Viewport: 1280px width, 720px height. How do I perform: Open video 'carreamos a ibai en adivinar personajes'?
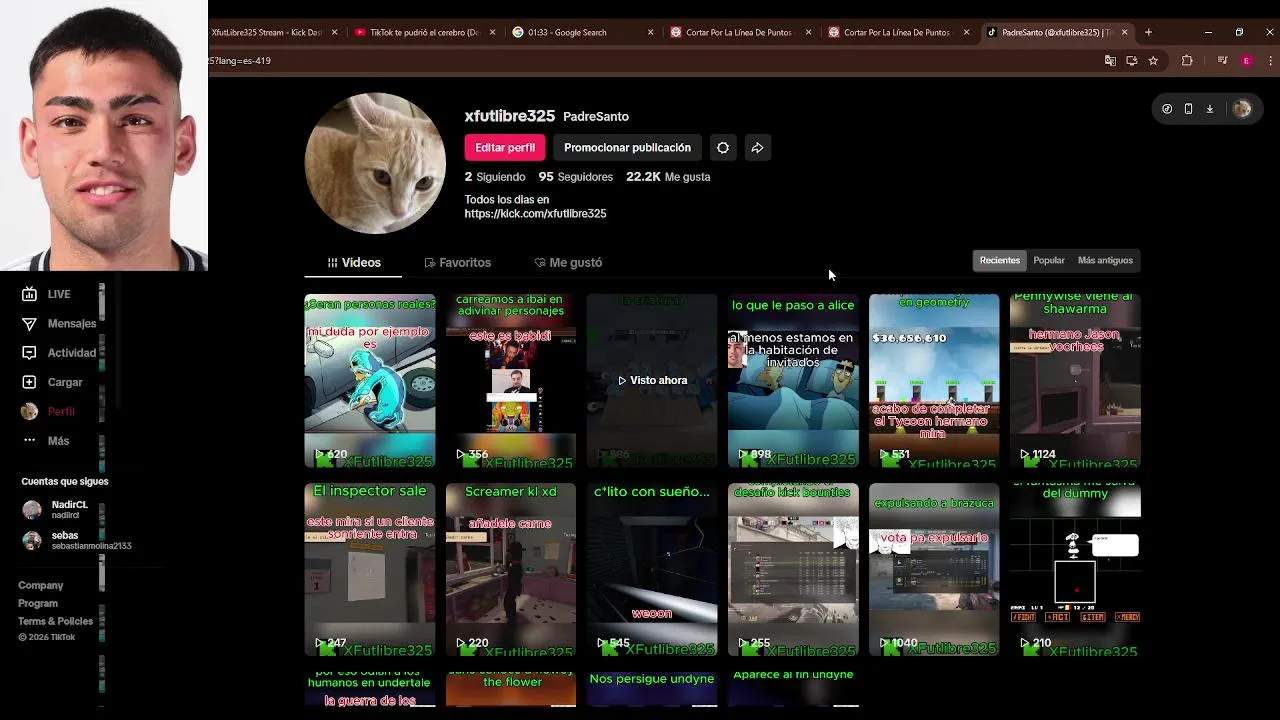click(x=511, y=380)
